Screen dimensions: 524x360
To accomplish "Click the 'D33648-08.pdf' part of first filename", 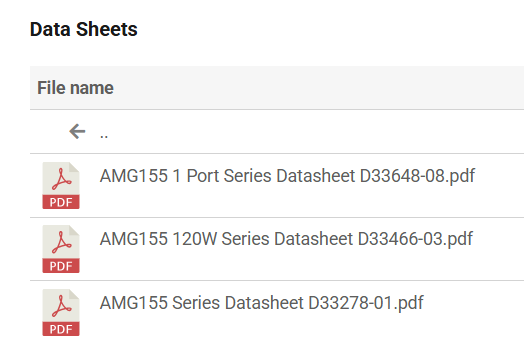I will 417,176.
